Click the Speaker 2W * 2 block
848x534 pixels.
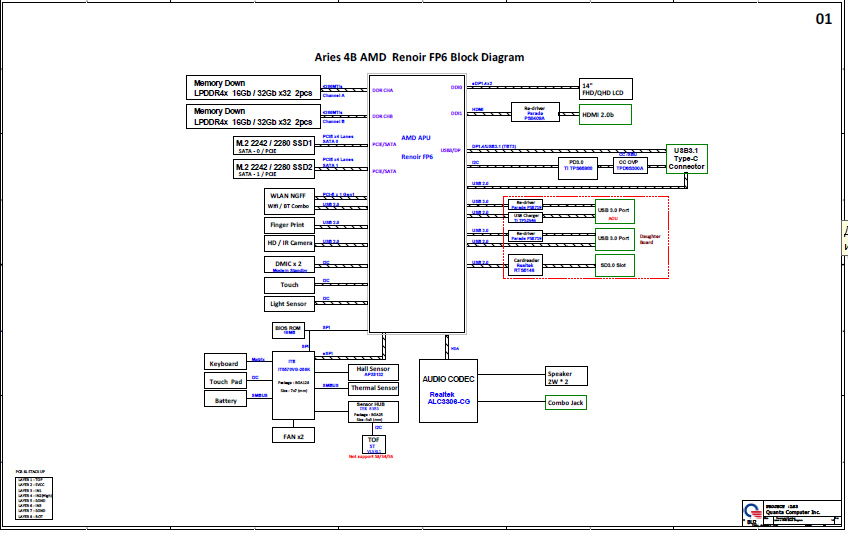coord(566,377)
